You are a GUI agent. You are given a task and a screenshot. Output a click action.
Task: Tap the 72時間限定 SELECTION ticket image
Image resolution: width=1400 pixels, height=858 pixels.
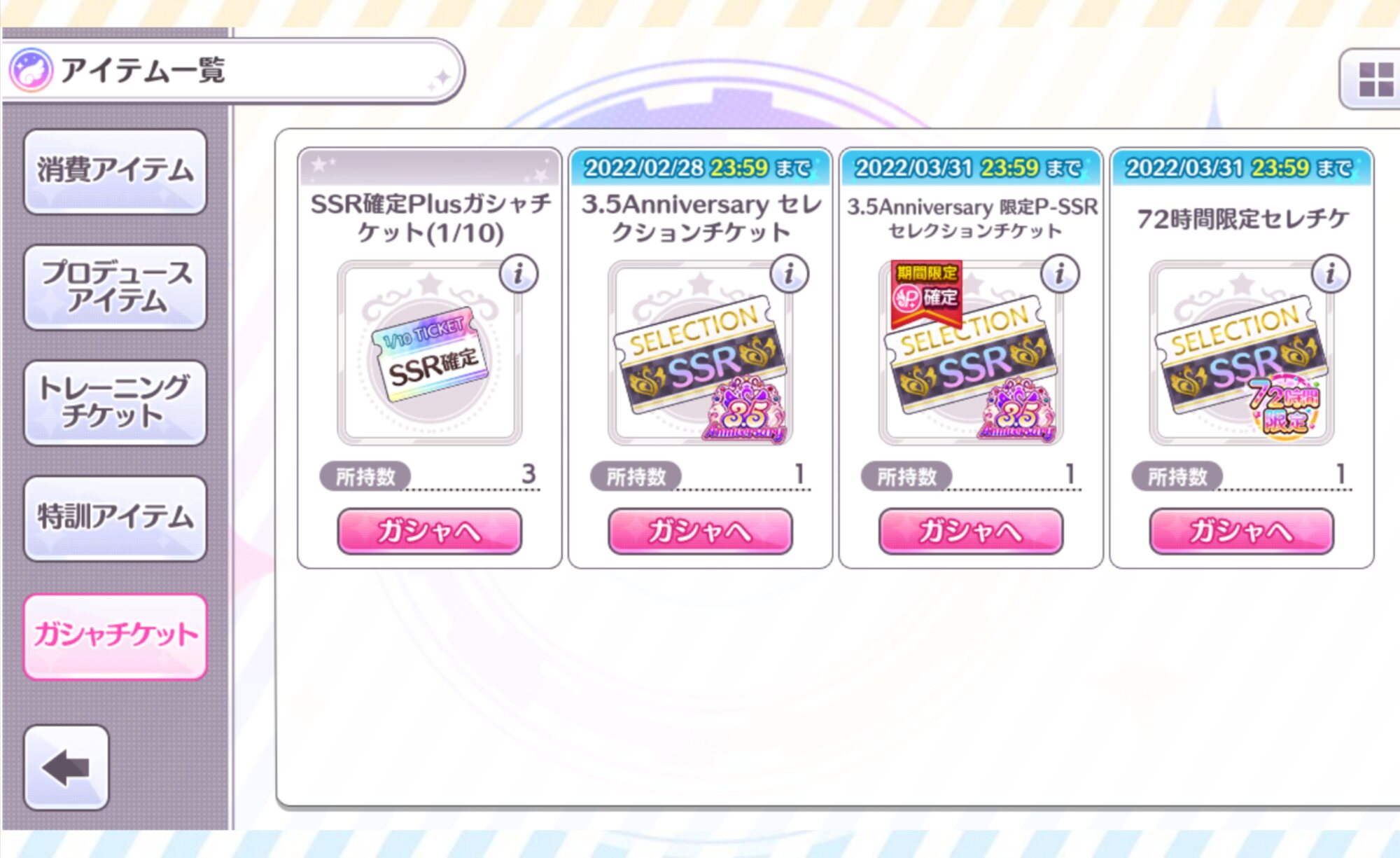tap(1241, 354)
